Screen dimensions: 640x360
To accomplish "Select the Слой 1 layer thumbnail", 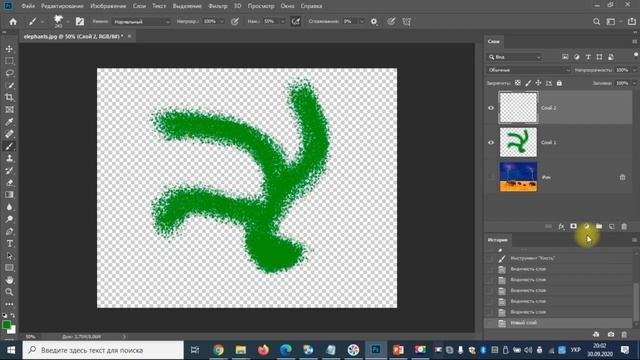I will tap(518, 142).
